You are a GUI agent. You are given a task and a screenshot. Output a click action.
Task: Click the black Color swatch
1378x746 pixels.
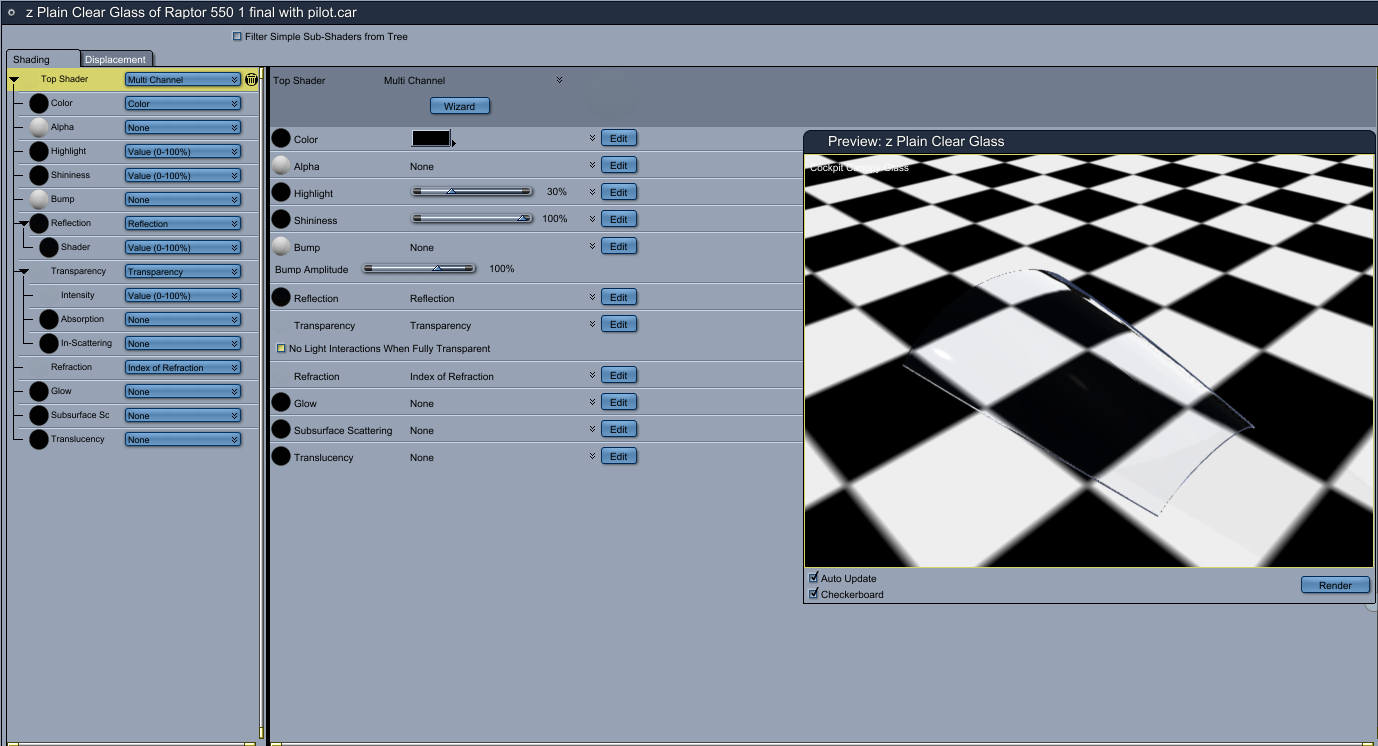tap(431, 138)
